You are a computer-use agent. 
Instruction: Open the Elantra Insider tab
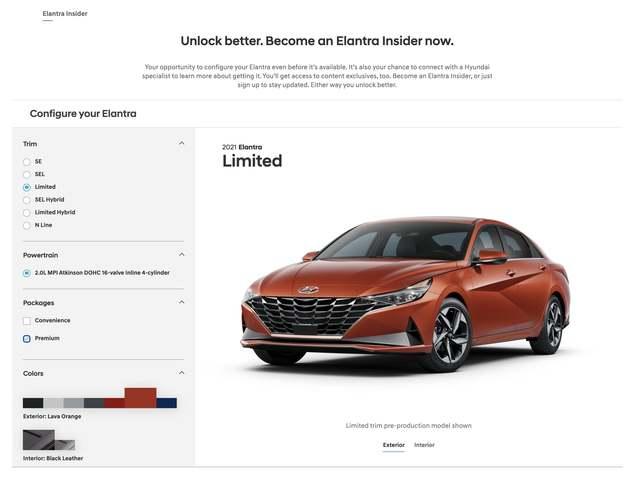click(65, 13)
